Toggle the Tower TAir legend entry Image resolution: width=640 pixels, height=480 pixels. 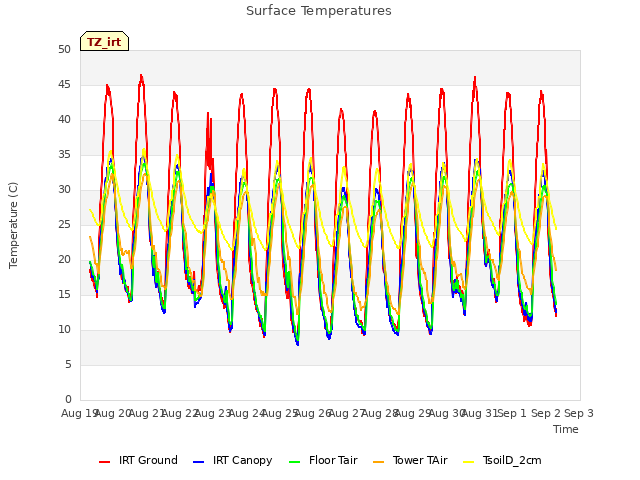click(x=411, y=460)
